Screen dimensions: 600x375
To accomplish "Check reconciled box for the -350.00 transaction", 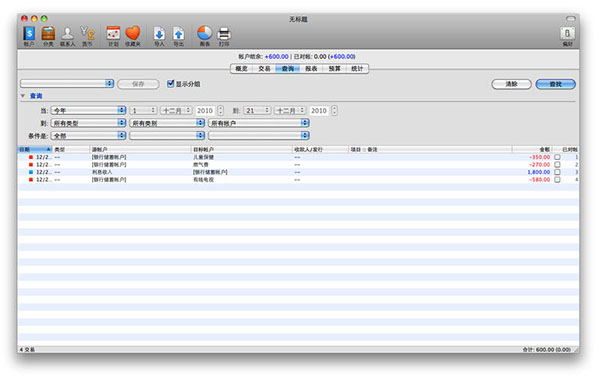I will 557,157.
